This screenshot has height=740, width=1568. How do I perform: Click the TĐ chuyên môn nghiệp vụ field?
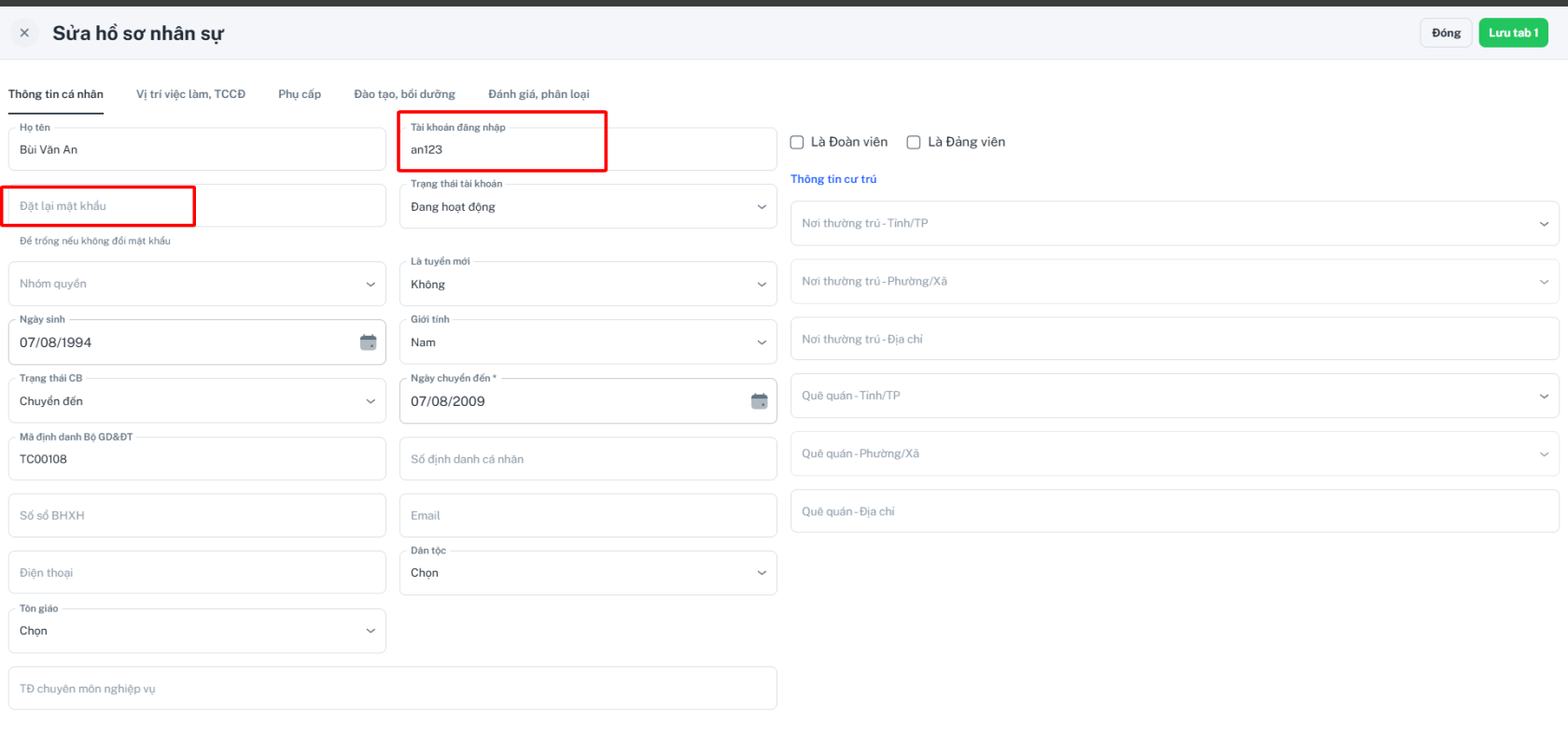pyautogui.click(x=392, y=689)
